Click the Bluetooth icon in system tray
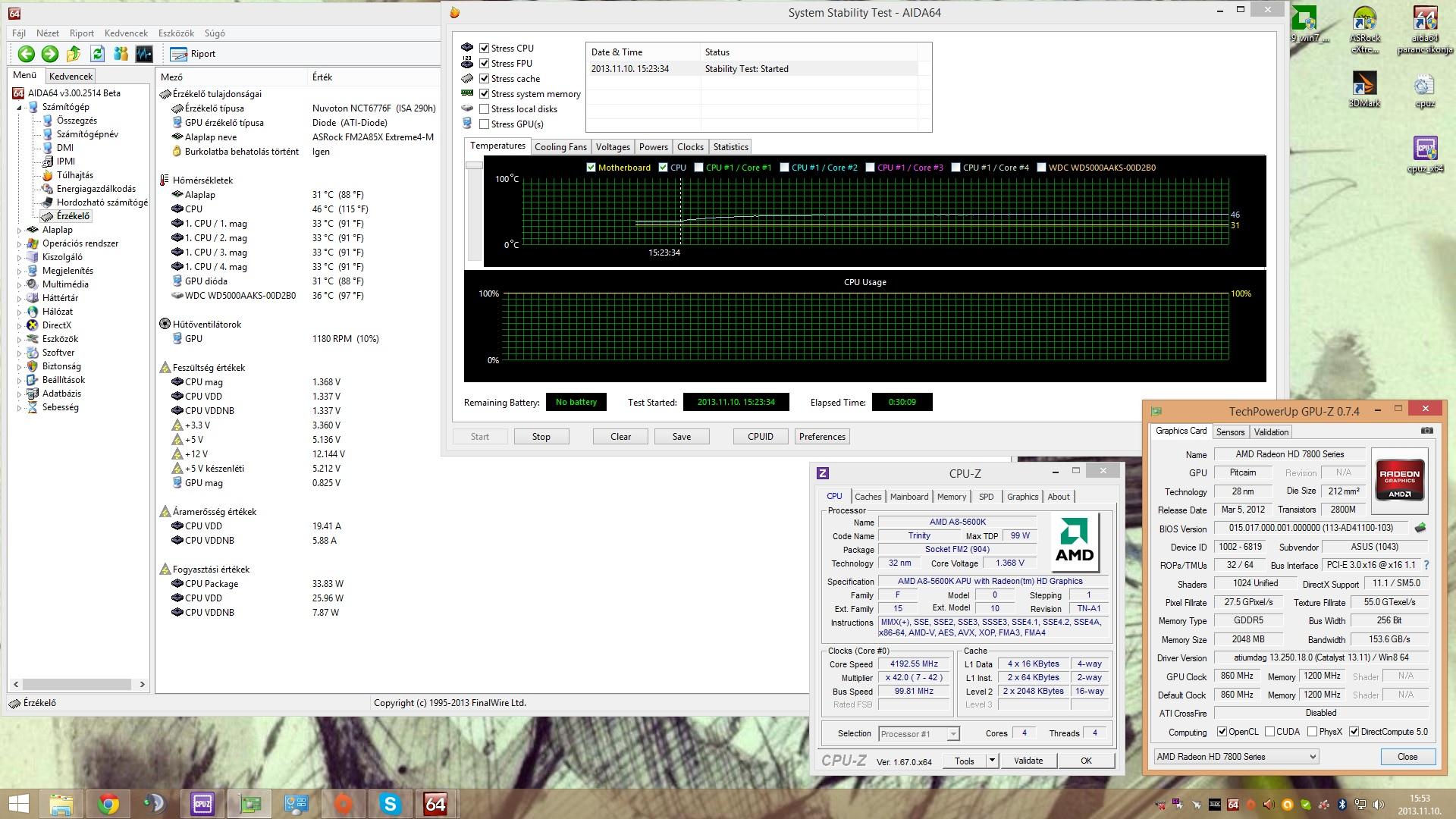This screenshot has height=819, width=1456. click(1341, 805)
